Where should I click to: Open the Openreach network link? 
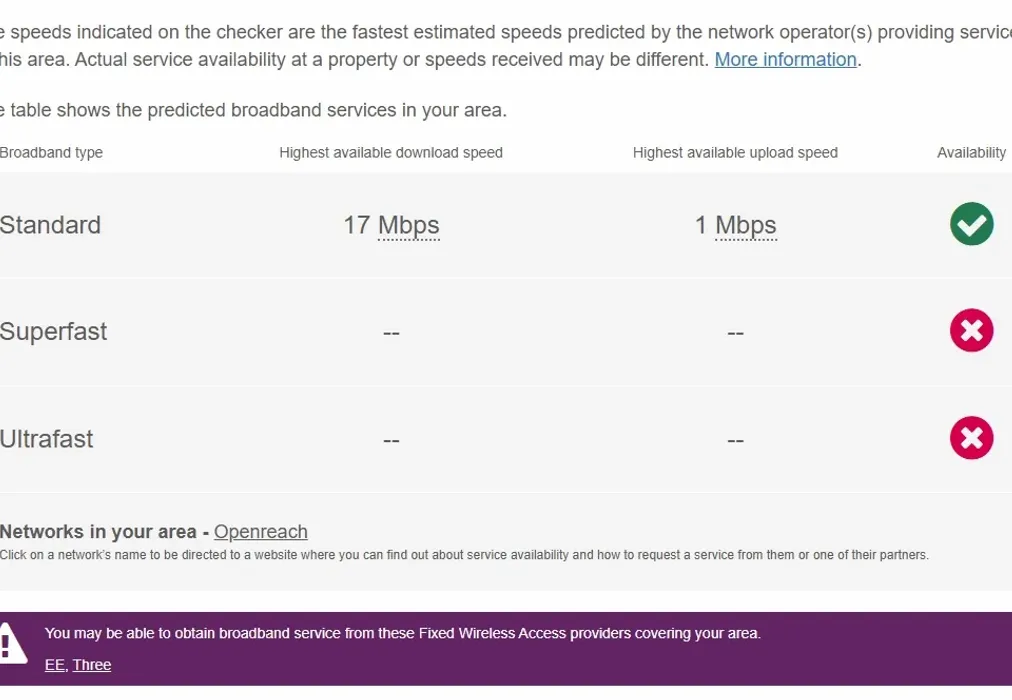pyautogui.click(x=261, y=532)
